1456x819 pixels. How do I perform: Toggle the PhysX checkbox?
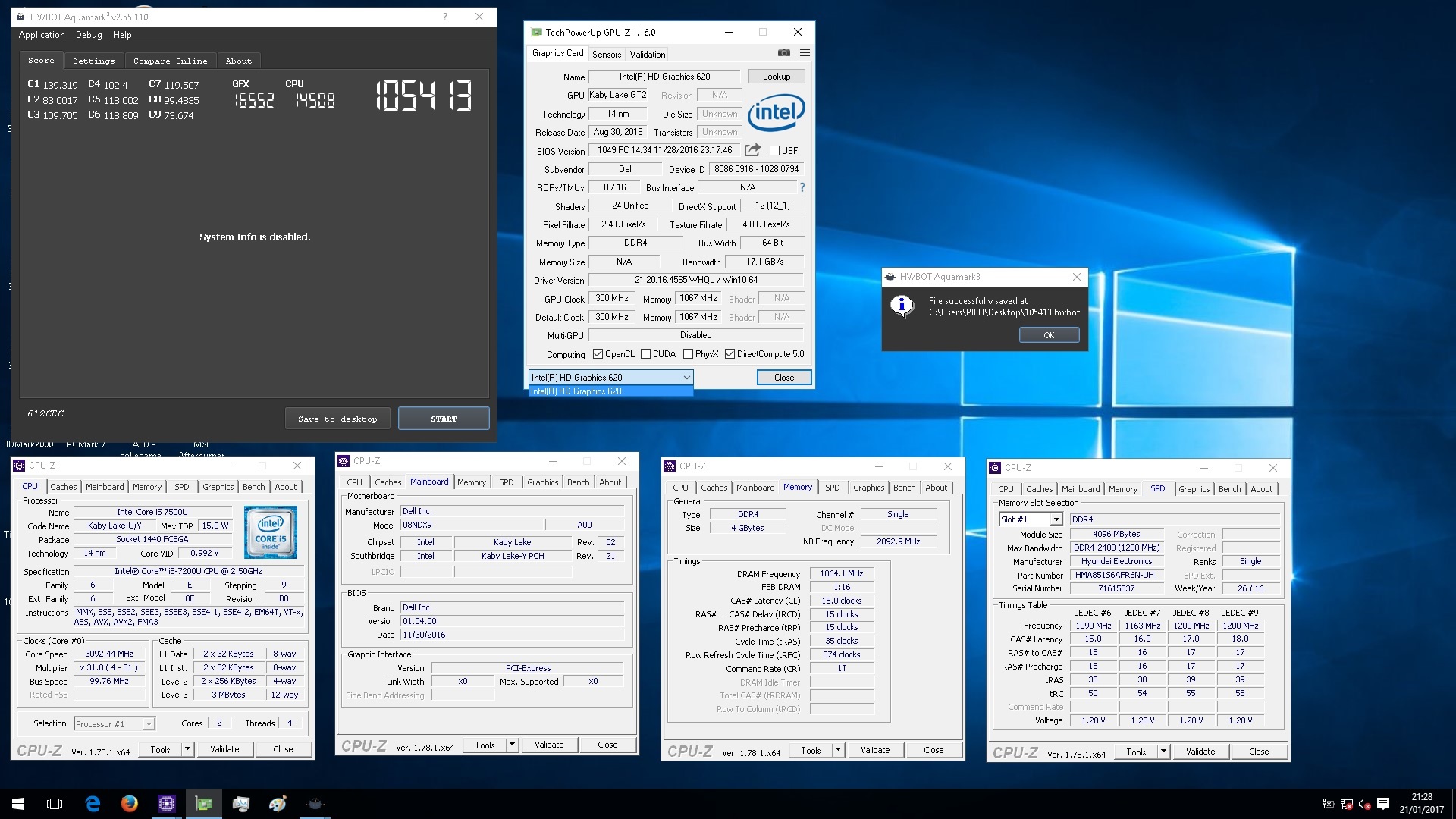[x=688, y=354]
